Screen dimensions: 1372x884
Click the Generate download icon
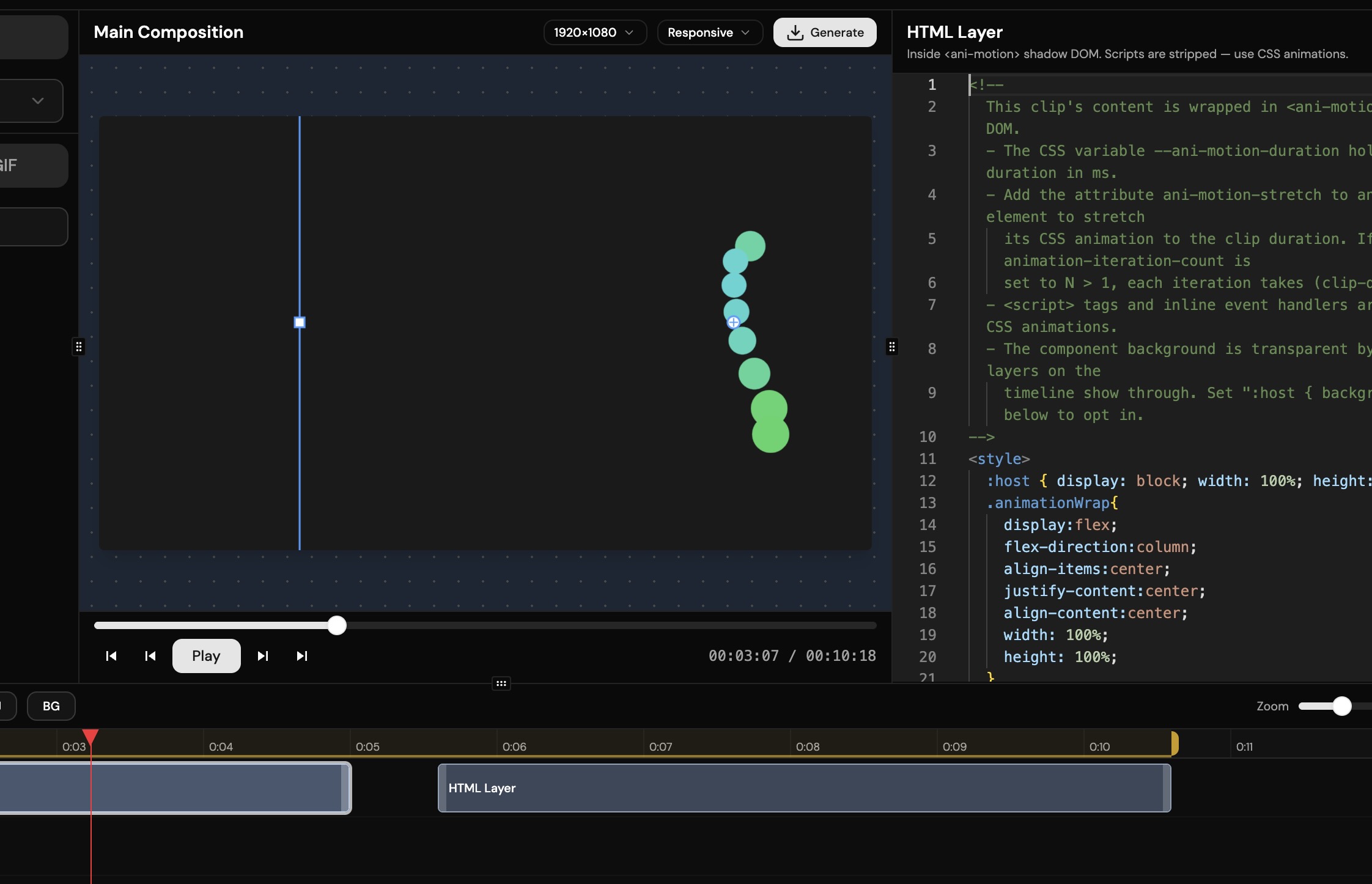(x=795, y=32)
